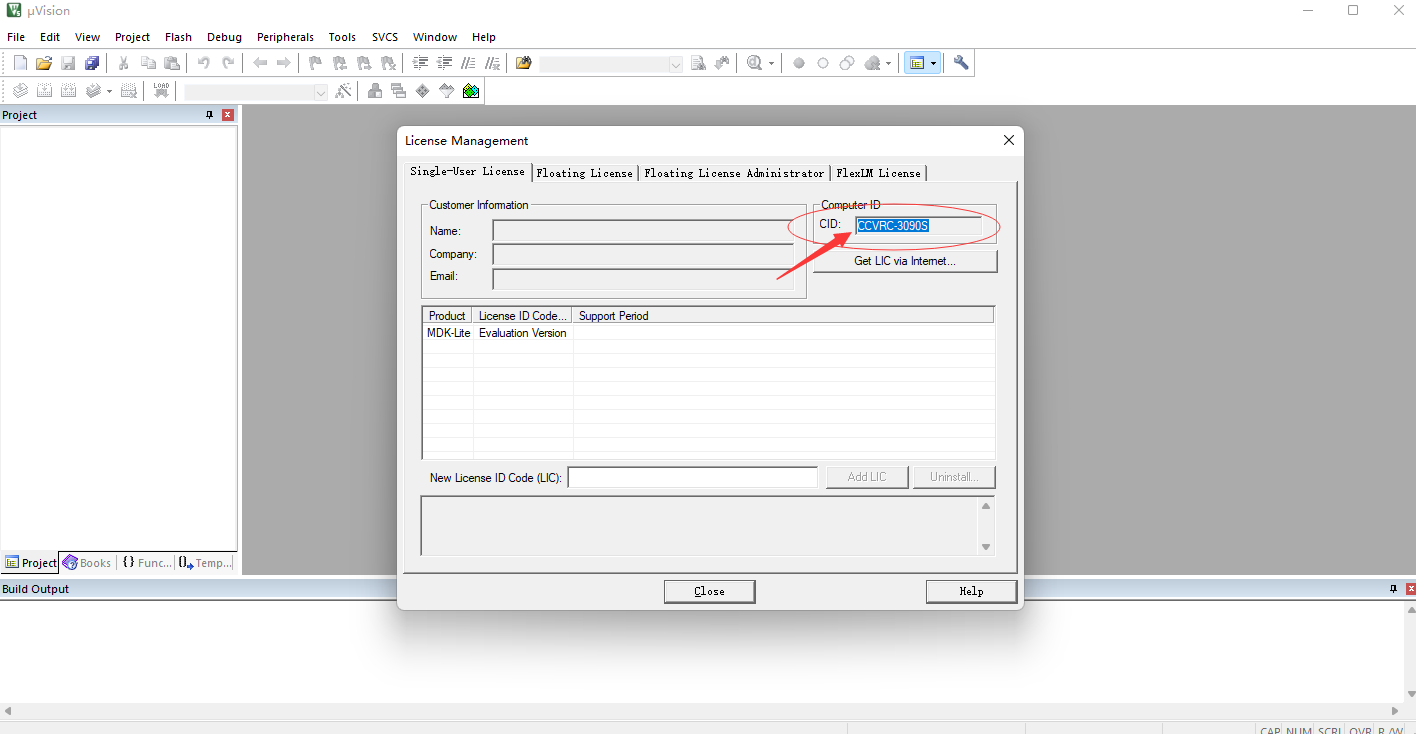The width and height of the screenshot is (1416, 734).
Task: Switch to Floating License Administrator tab
Action: [734, 173]
